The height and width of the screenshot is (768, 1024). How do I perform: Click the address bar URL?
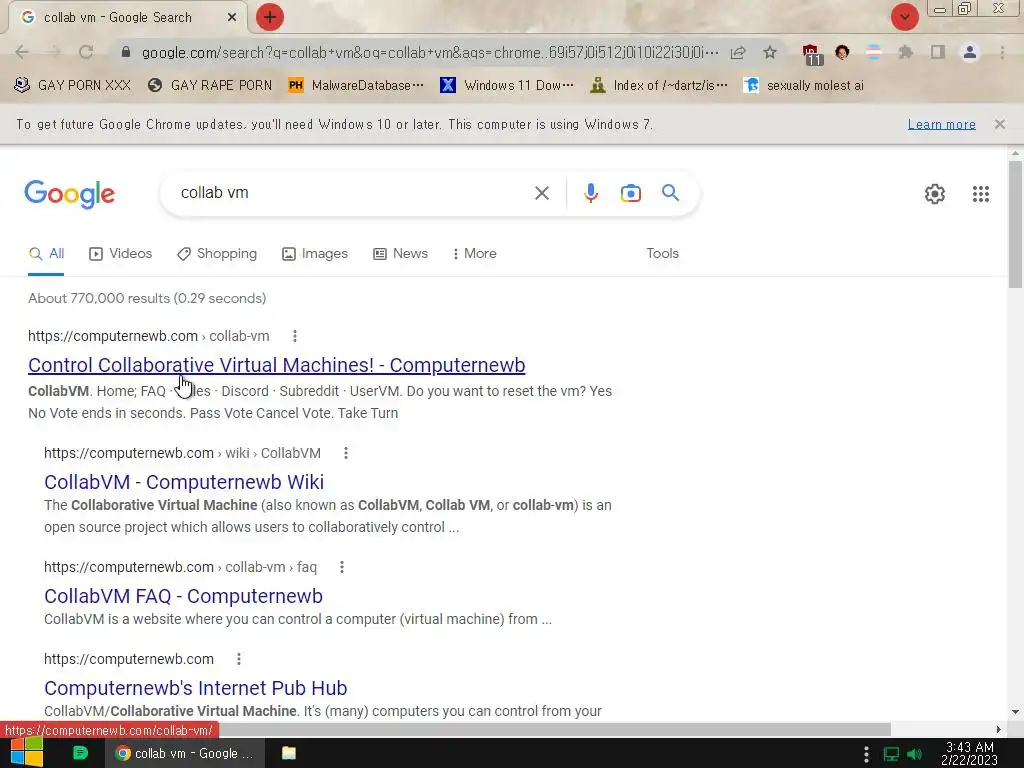click(x=430, y=52)
